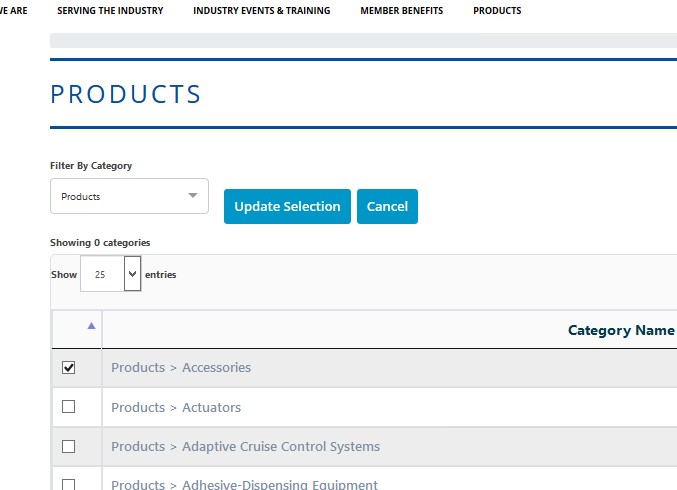Click the Cancel button

[x=387, y=206]
